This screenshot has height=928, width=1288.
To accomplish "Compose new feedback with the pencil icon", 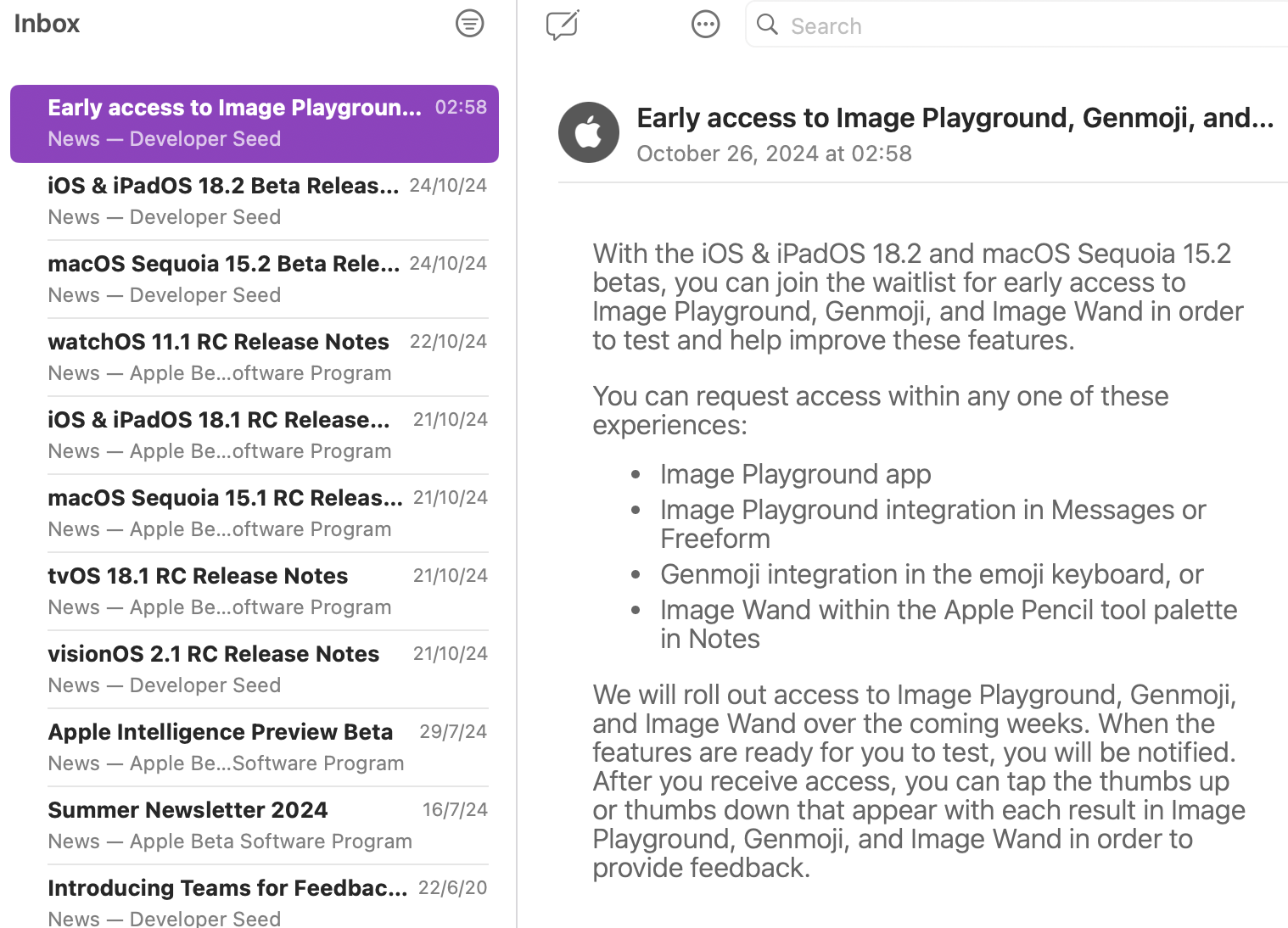I will click(563, 25).
